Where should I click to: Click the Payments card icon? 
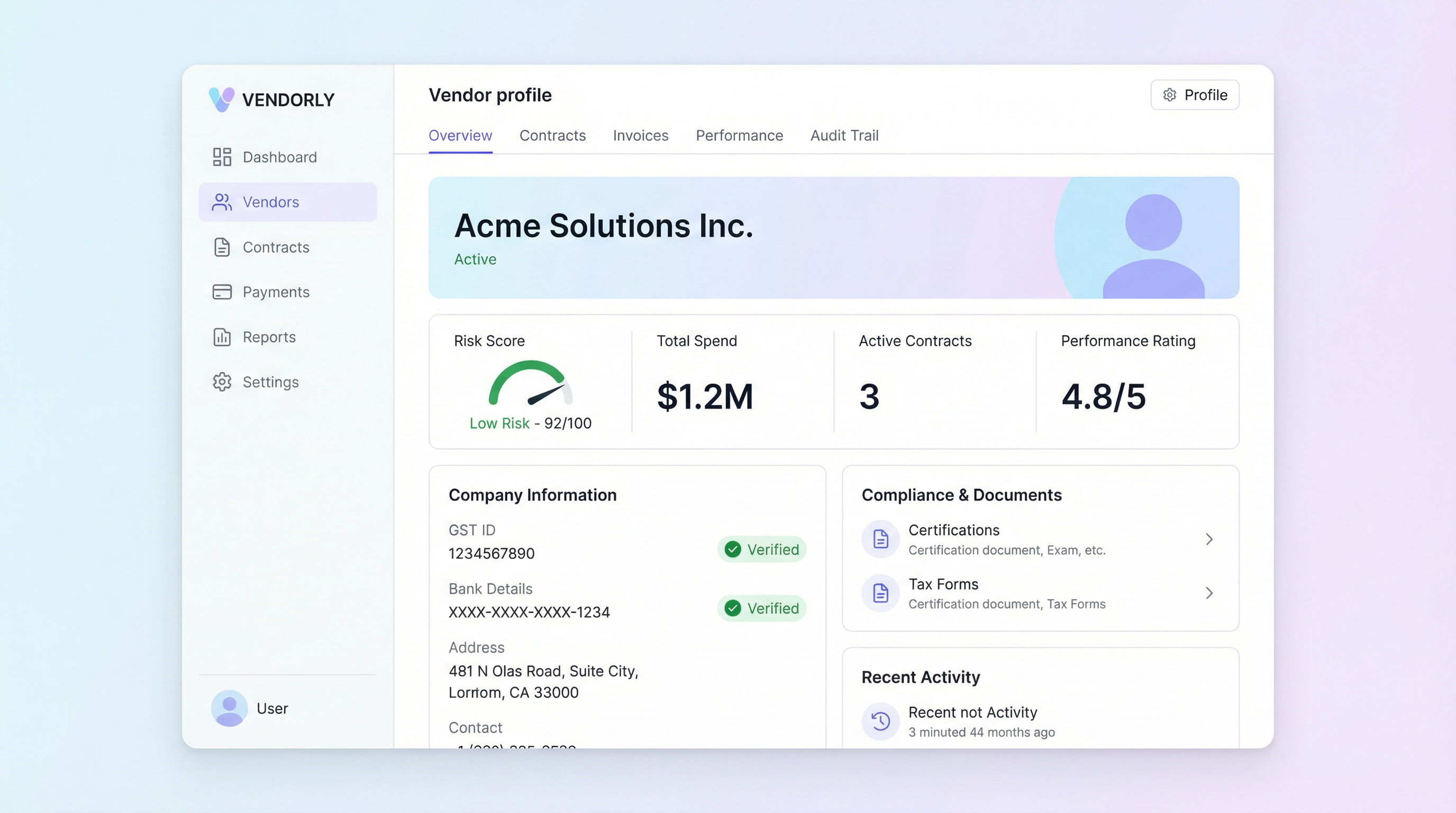coord(222,292)
